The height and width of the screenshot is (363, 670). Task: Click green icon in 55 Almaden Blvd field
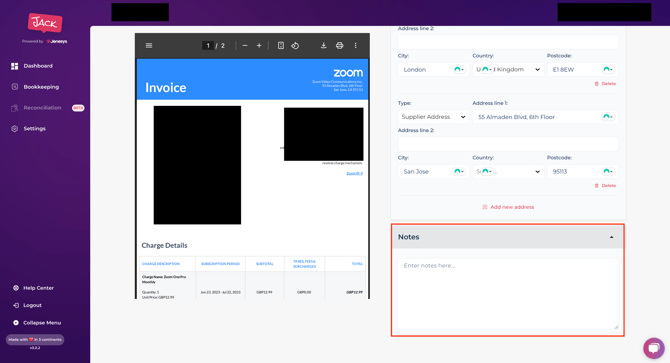[608, 117]
